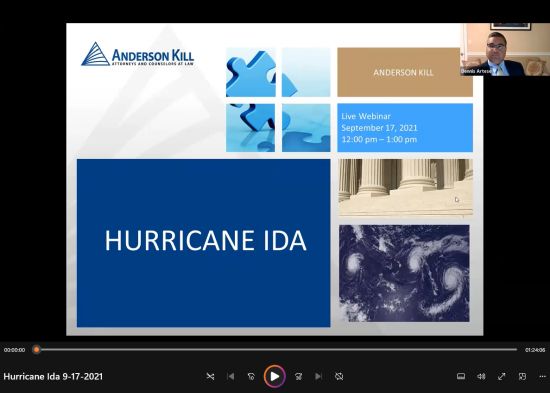Viewport: 550px width, 393px height.
Task: Click the total duration 01:24:06 label
Action: (535, 350)
